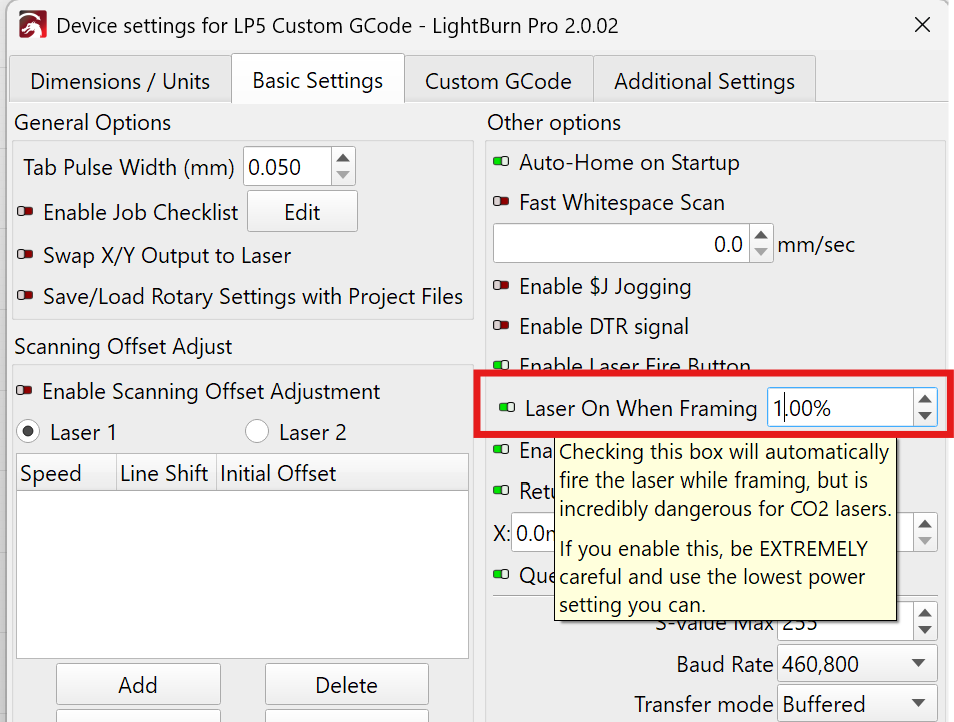This screenshot has height=722, width=954.
Task: Click the Edit button for Job Checklist
Action: click(302, 212)
